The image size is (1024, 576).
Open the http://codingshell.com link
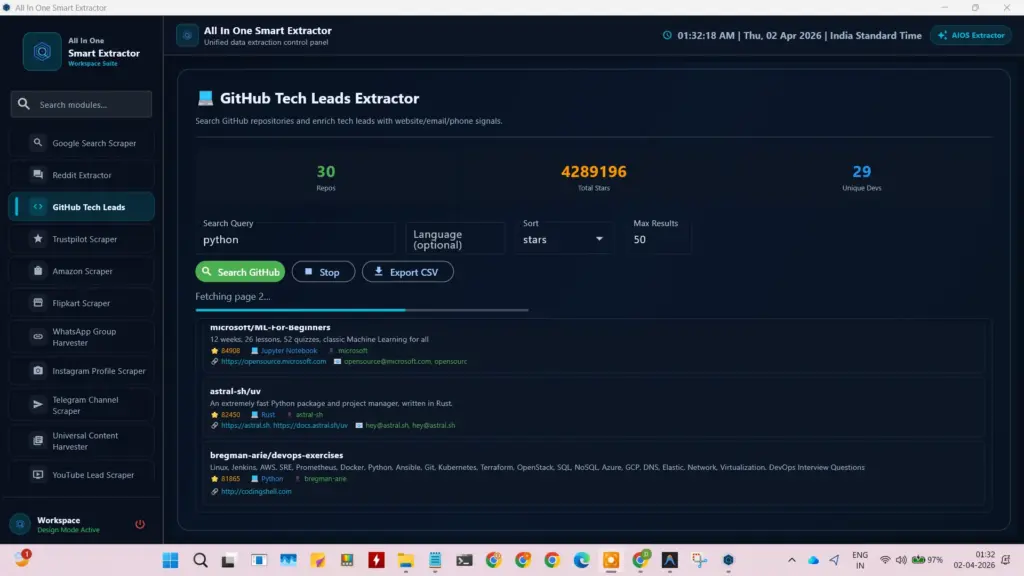point(256,491)
